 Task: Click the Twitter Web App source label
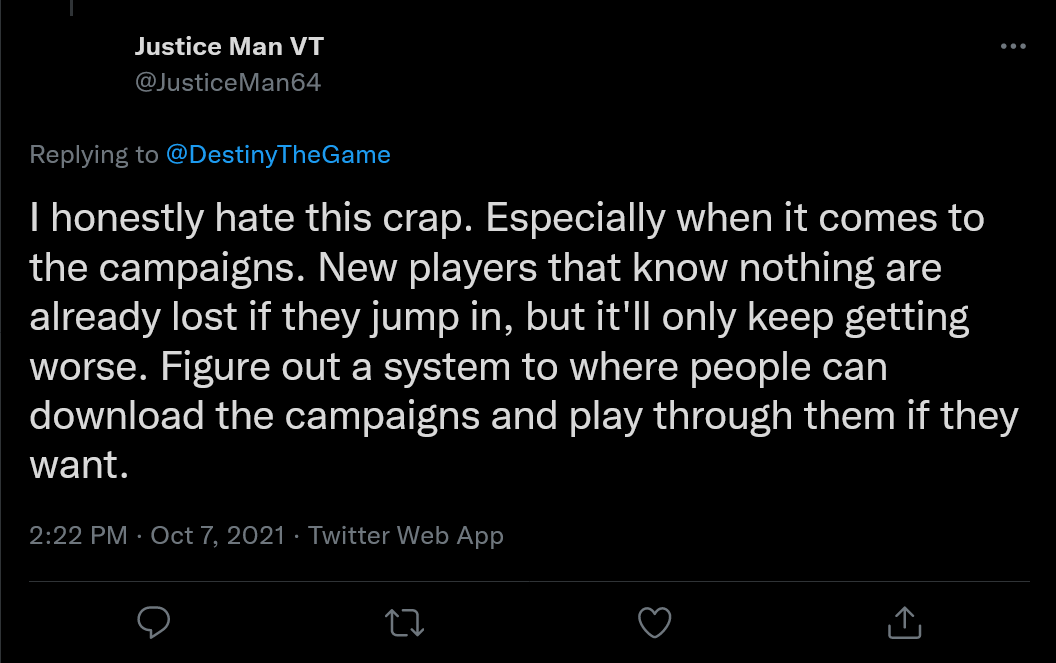pos(405,536)
